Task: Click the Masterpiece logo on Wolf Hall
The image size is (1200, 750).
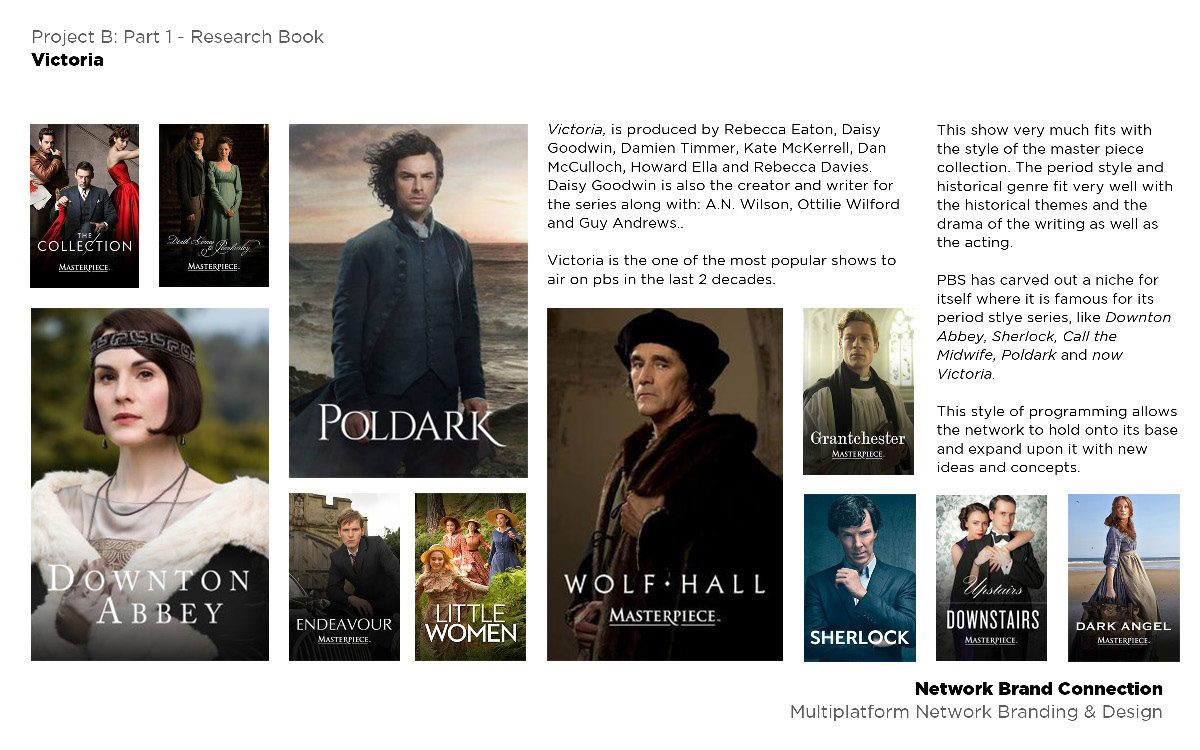Action: pos(665,615)
